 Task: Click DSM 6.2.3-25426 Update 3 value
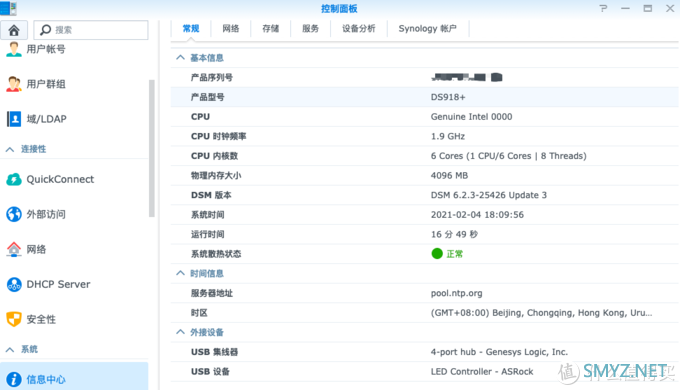click(489, 195)
